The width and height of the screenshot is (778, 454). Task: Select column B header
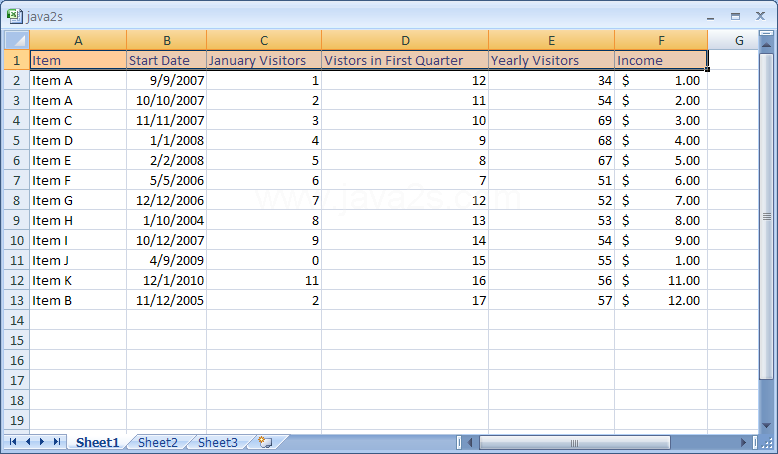click(x=167, y=40)
